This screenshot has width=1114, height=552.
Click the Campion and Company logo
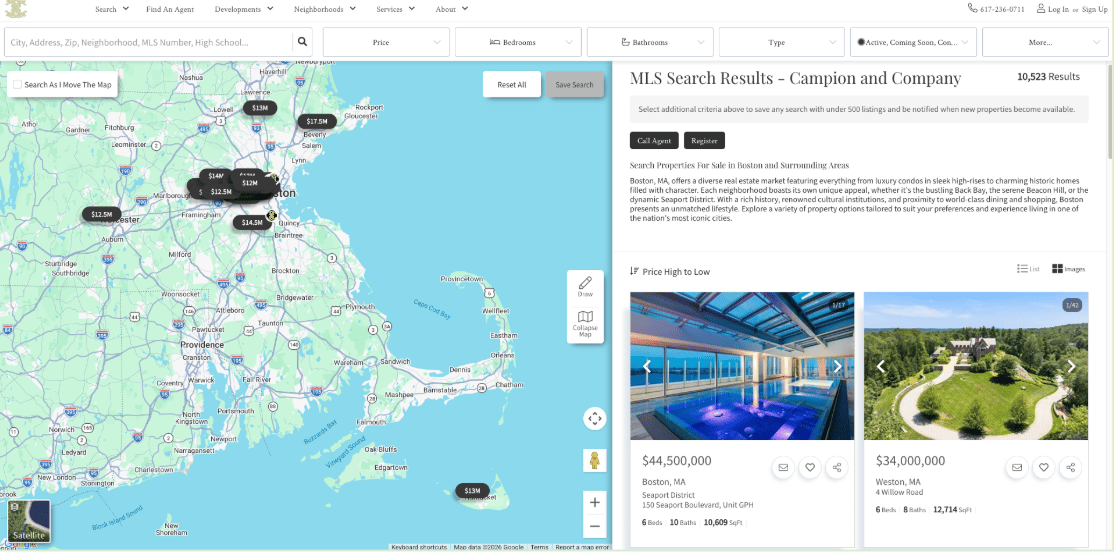(17, 9)
